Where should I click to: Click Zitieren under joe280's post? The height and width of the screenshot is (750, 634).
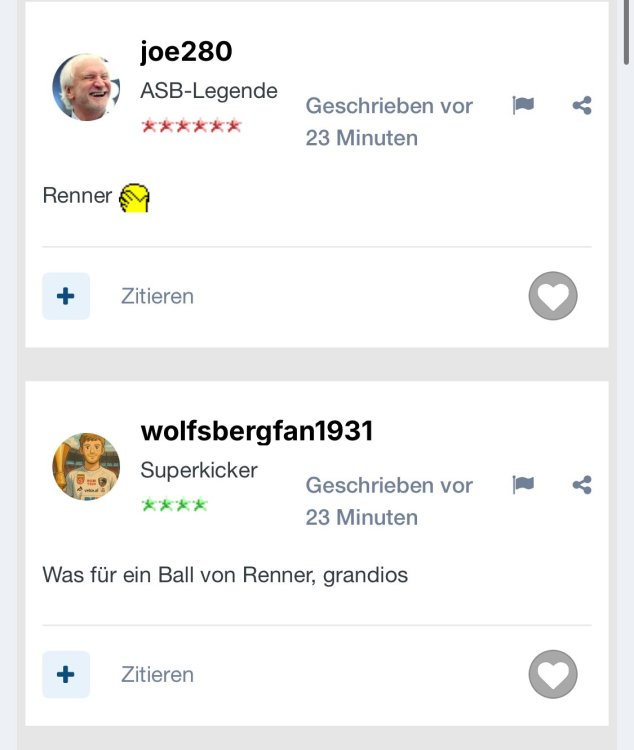(157, 296)
